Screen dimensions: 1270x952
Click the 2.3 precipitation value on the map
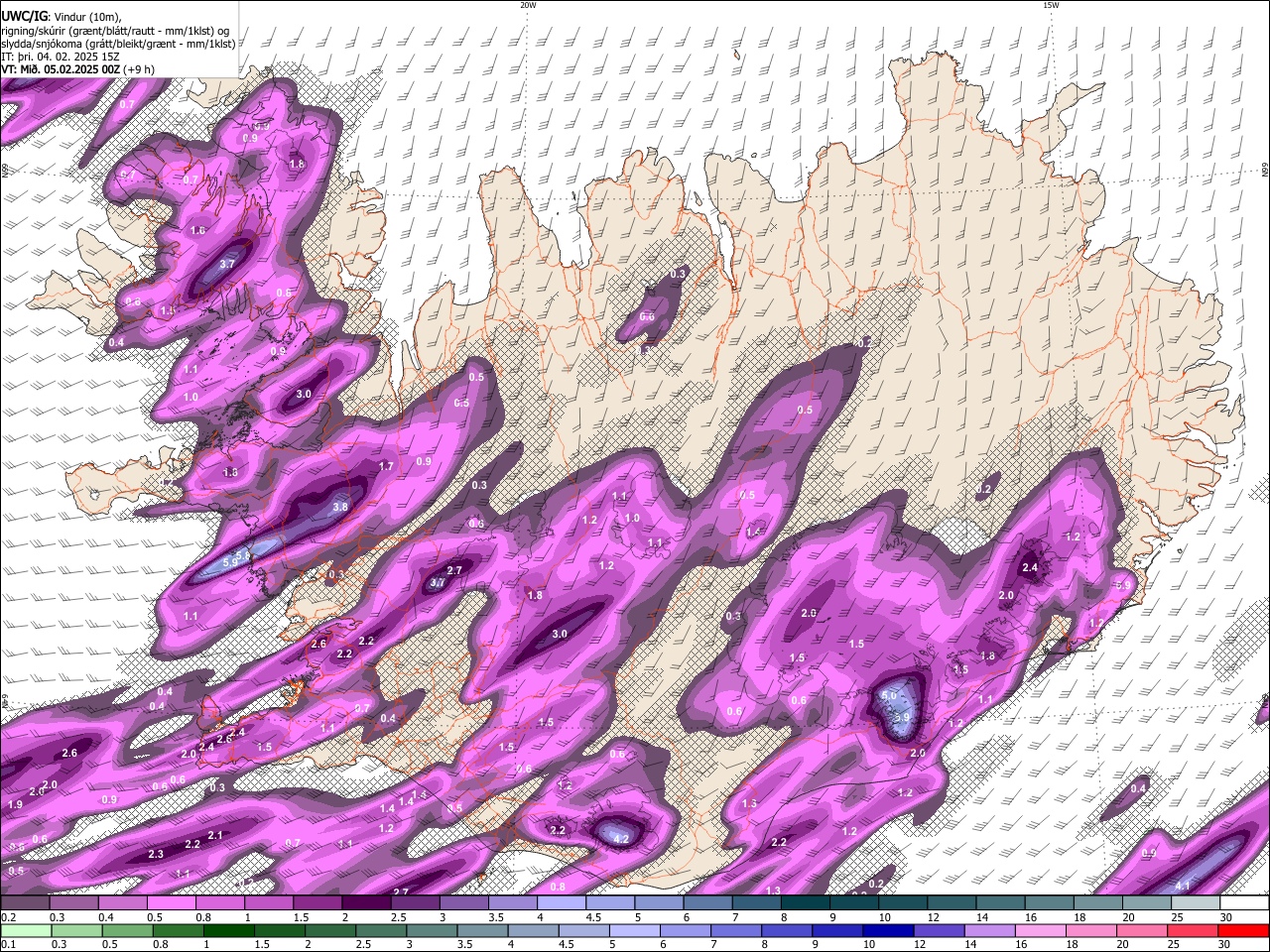tap(156, 854)
